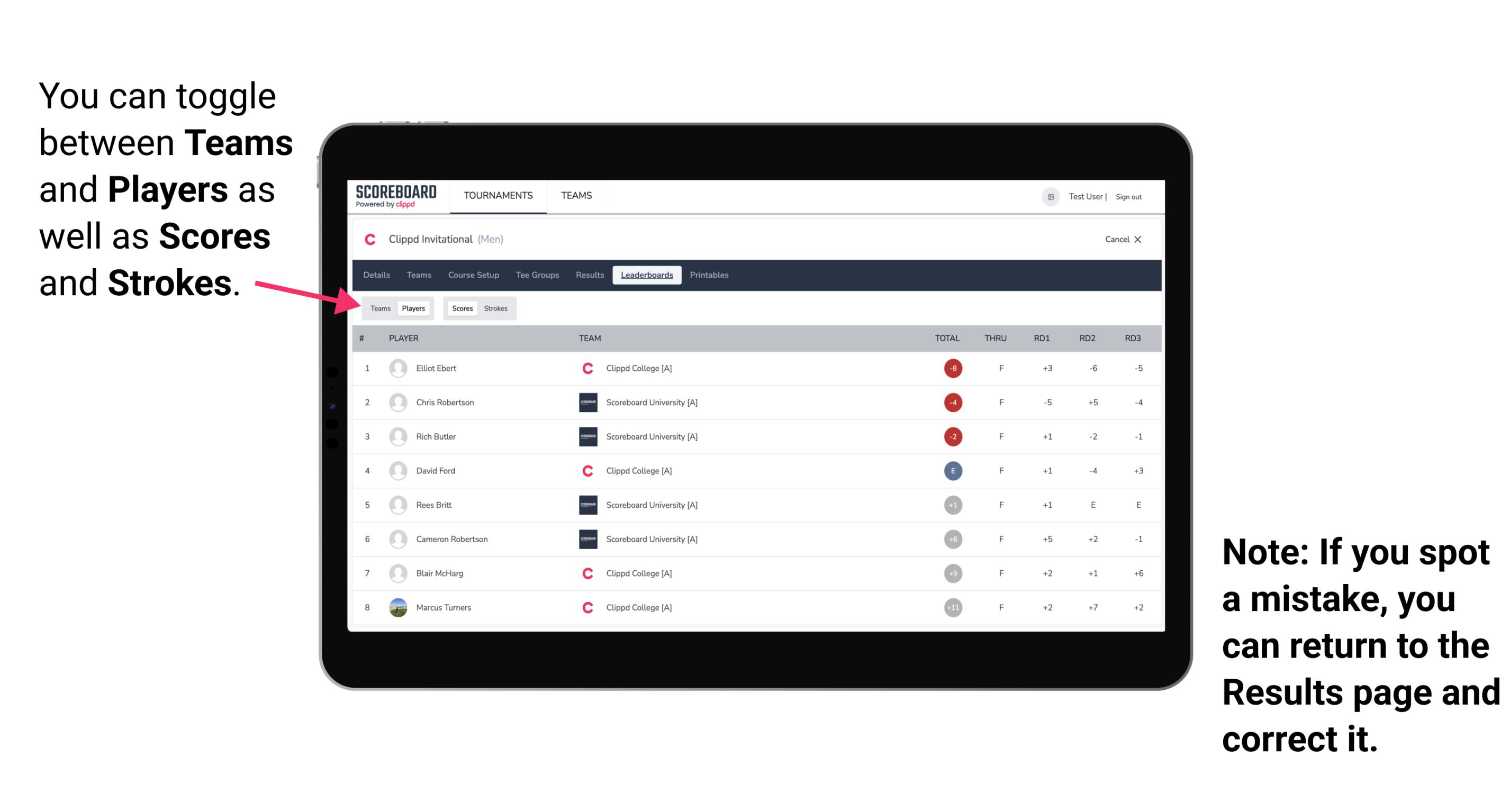Expand the Details section tab
The width and height of the screenshot is (1510, 812).
379,275
